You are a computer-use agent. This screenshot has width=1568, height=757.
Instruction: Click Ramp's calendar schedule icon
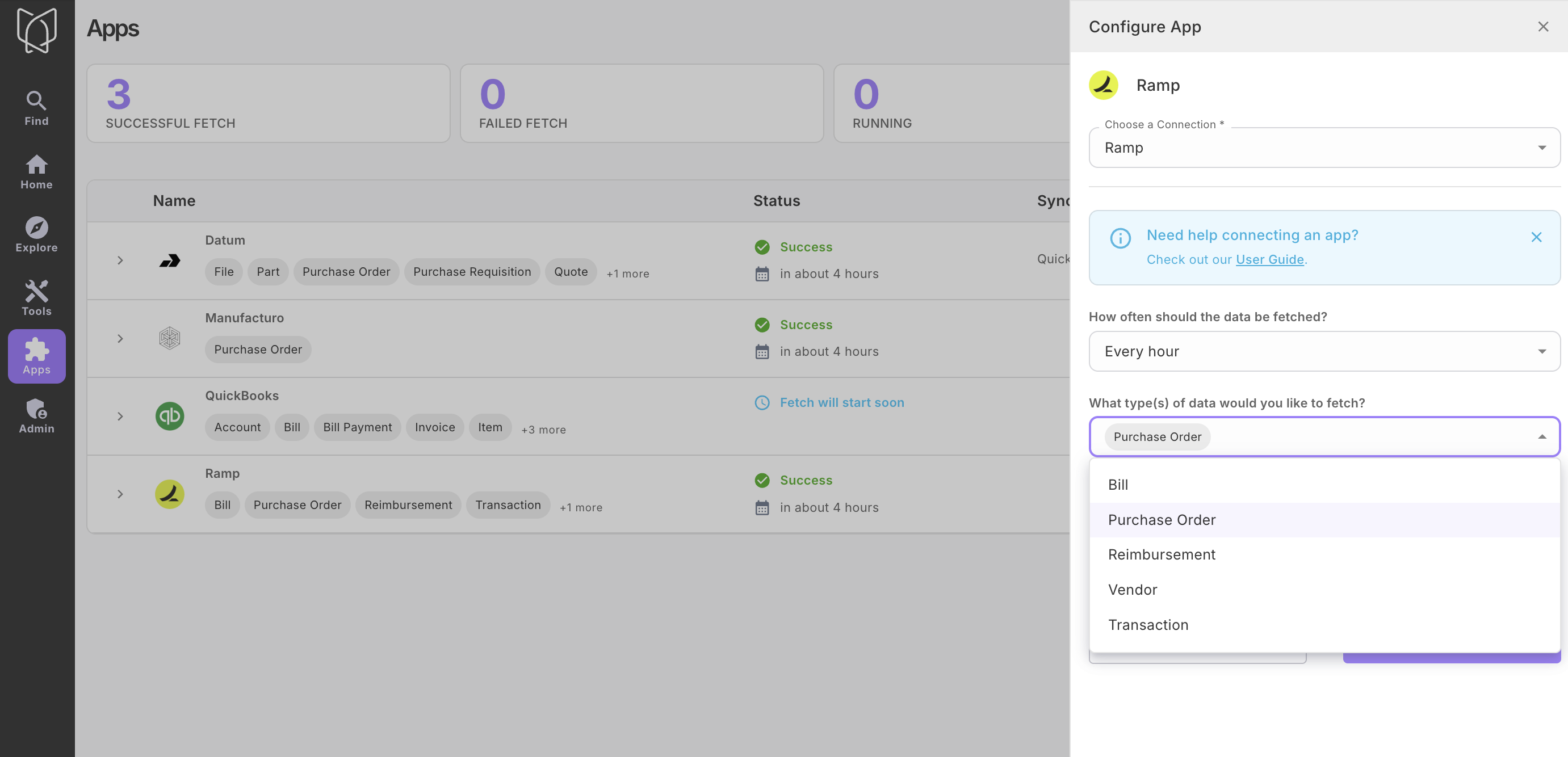point(762,507)
